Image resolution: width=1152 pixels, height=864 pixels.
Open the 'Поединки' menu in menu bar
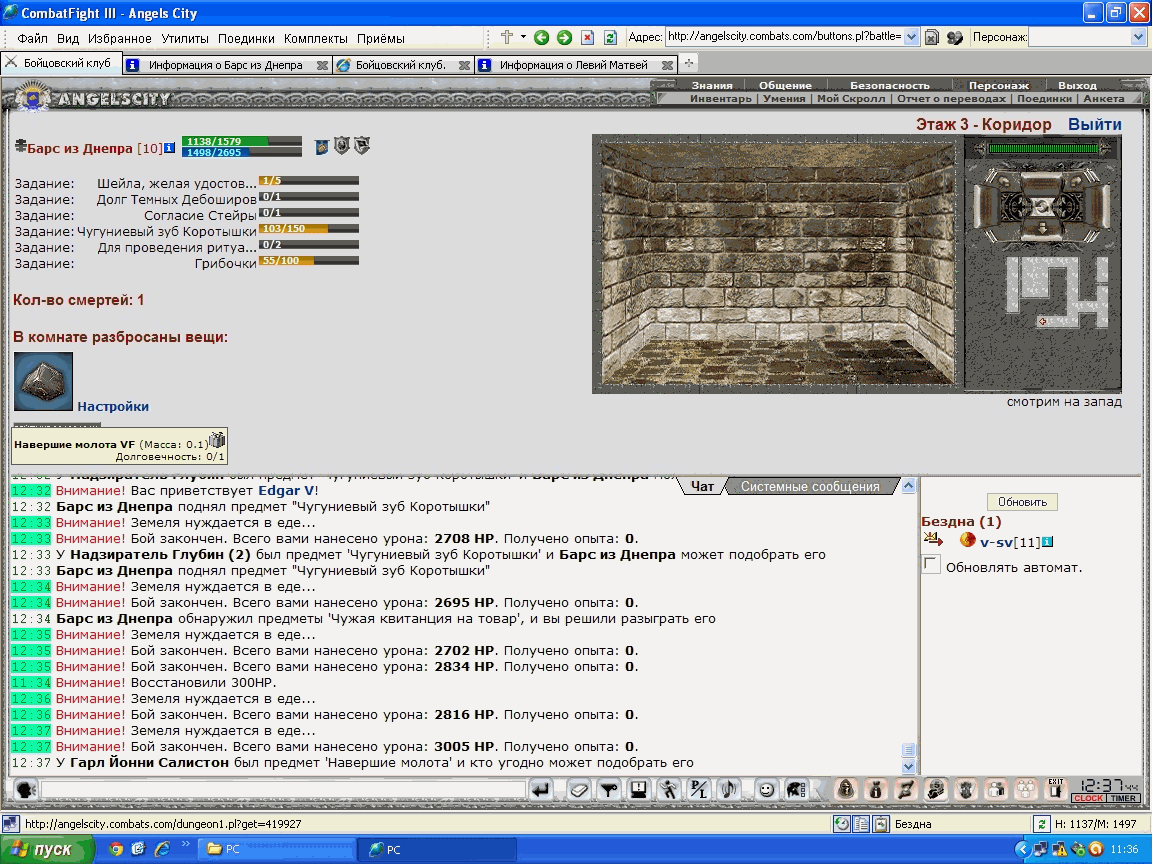pos(246,38)
